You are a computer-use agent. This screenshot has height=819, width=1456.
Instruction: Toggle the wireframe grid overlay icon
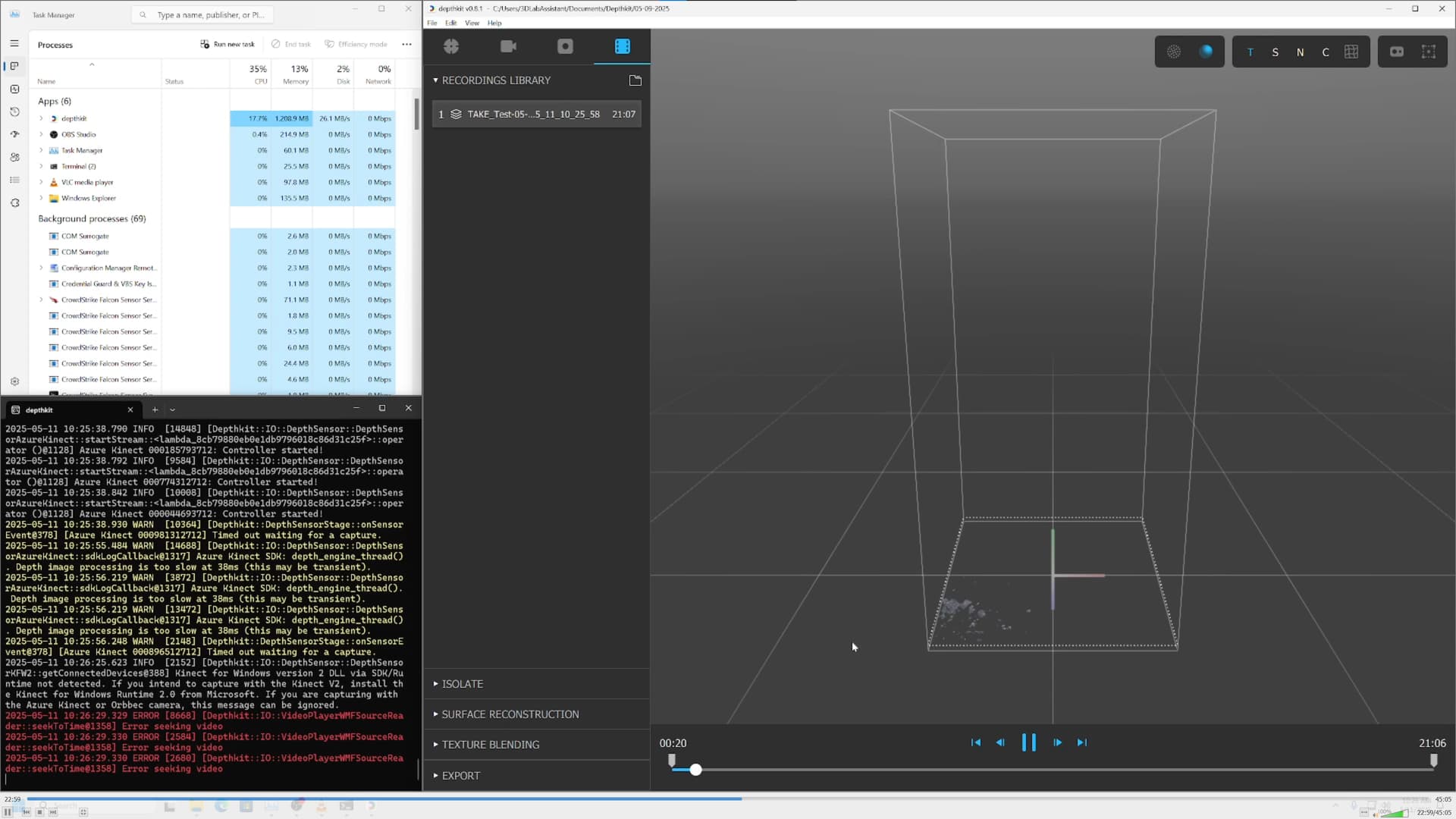[1352, 52]
